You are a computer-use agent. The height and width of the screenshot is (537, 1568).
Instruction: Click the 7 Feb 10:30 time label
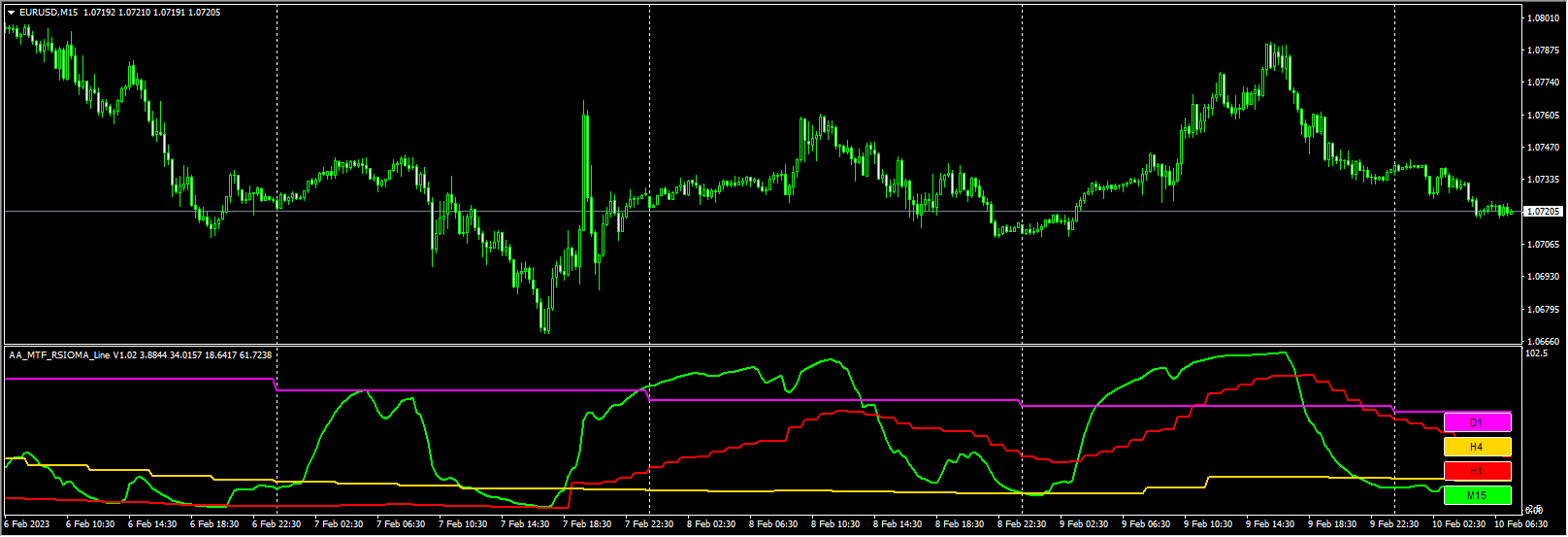click(x=463, y=524)
